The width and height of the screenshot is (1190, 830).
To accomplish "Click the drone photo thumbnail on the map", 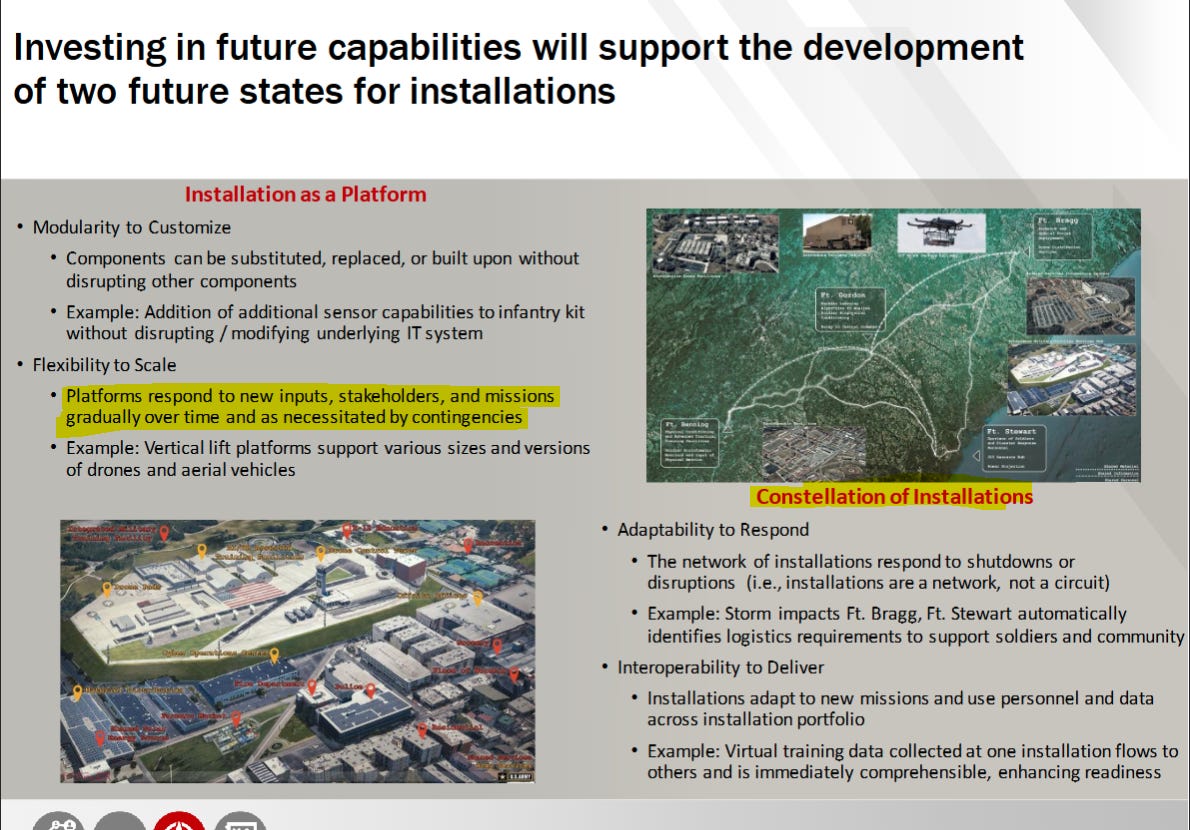I will coord(941,232).
